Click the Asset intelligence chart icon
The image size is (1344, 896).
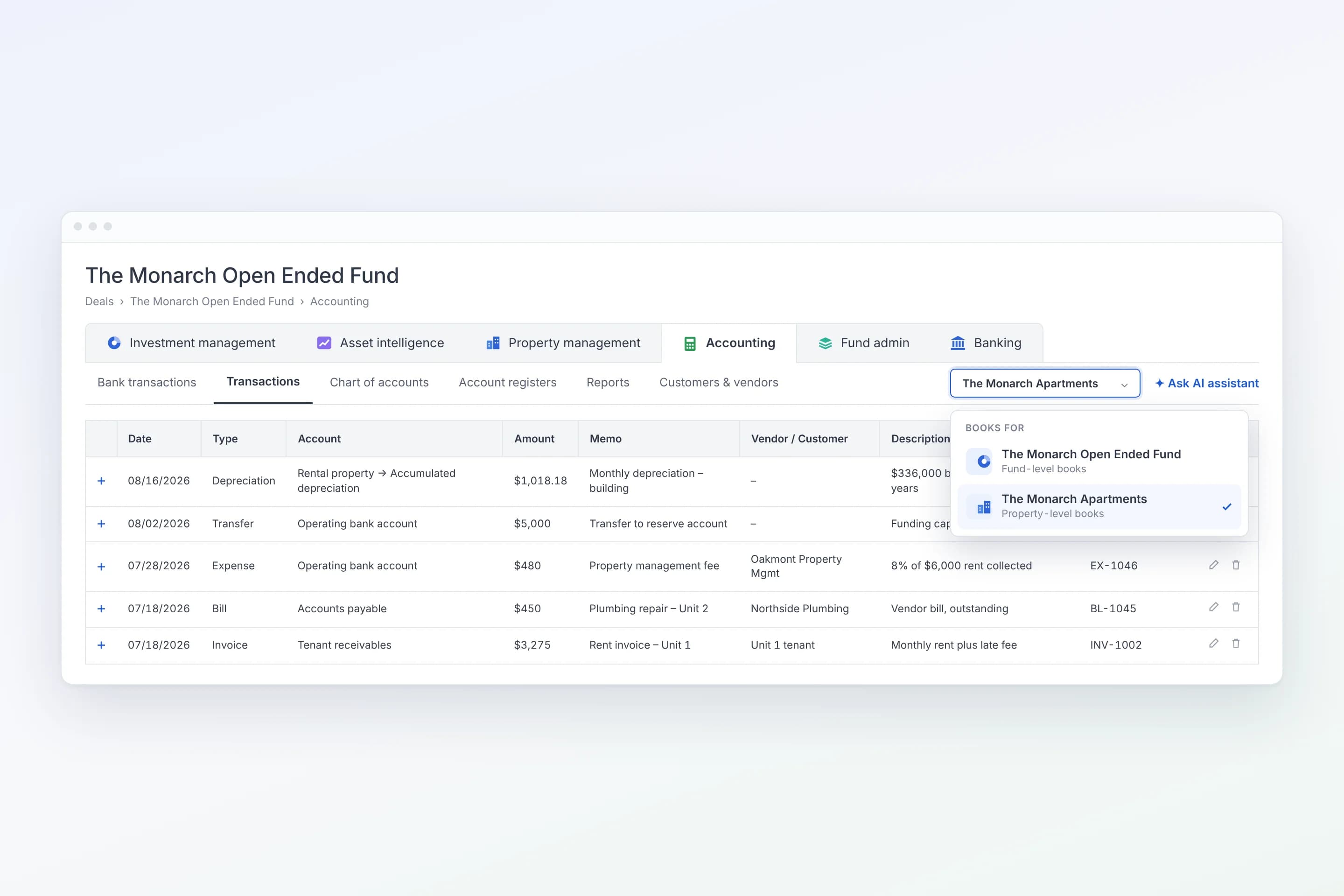coord(324,343)
